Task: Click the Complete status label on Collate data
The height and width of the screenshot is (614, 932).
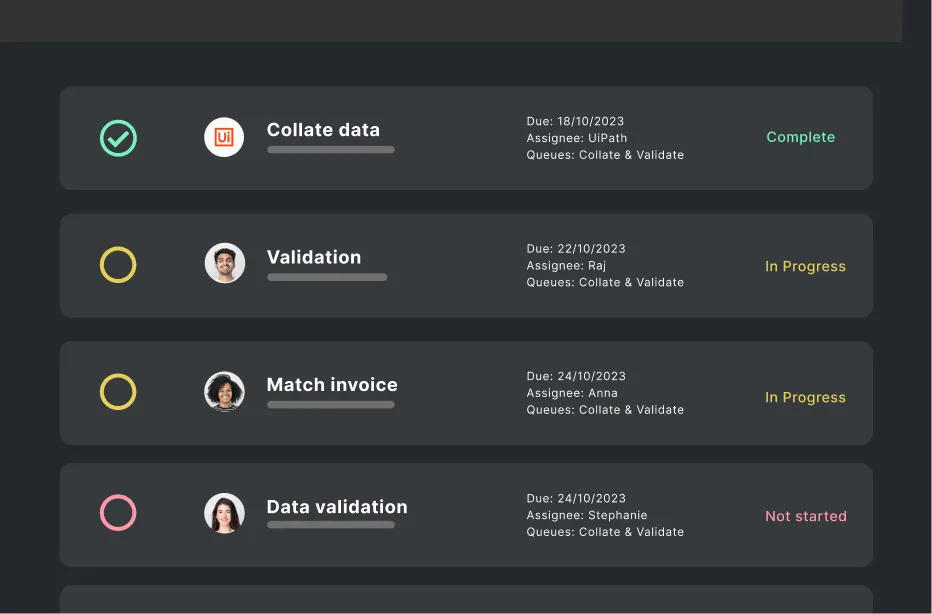Action: (x=800, y=137)
